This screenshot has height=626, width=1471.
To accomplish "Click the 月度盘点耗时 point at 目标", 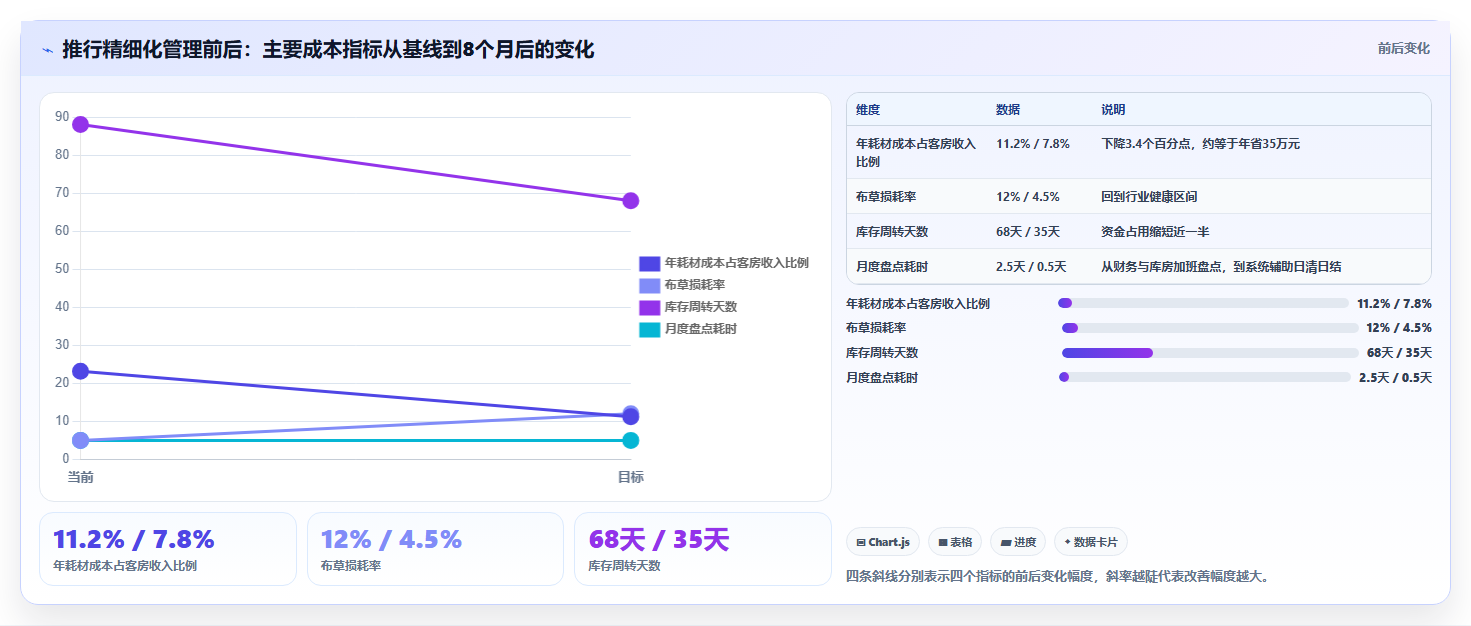I will click(x=630, y=440).
